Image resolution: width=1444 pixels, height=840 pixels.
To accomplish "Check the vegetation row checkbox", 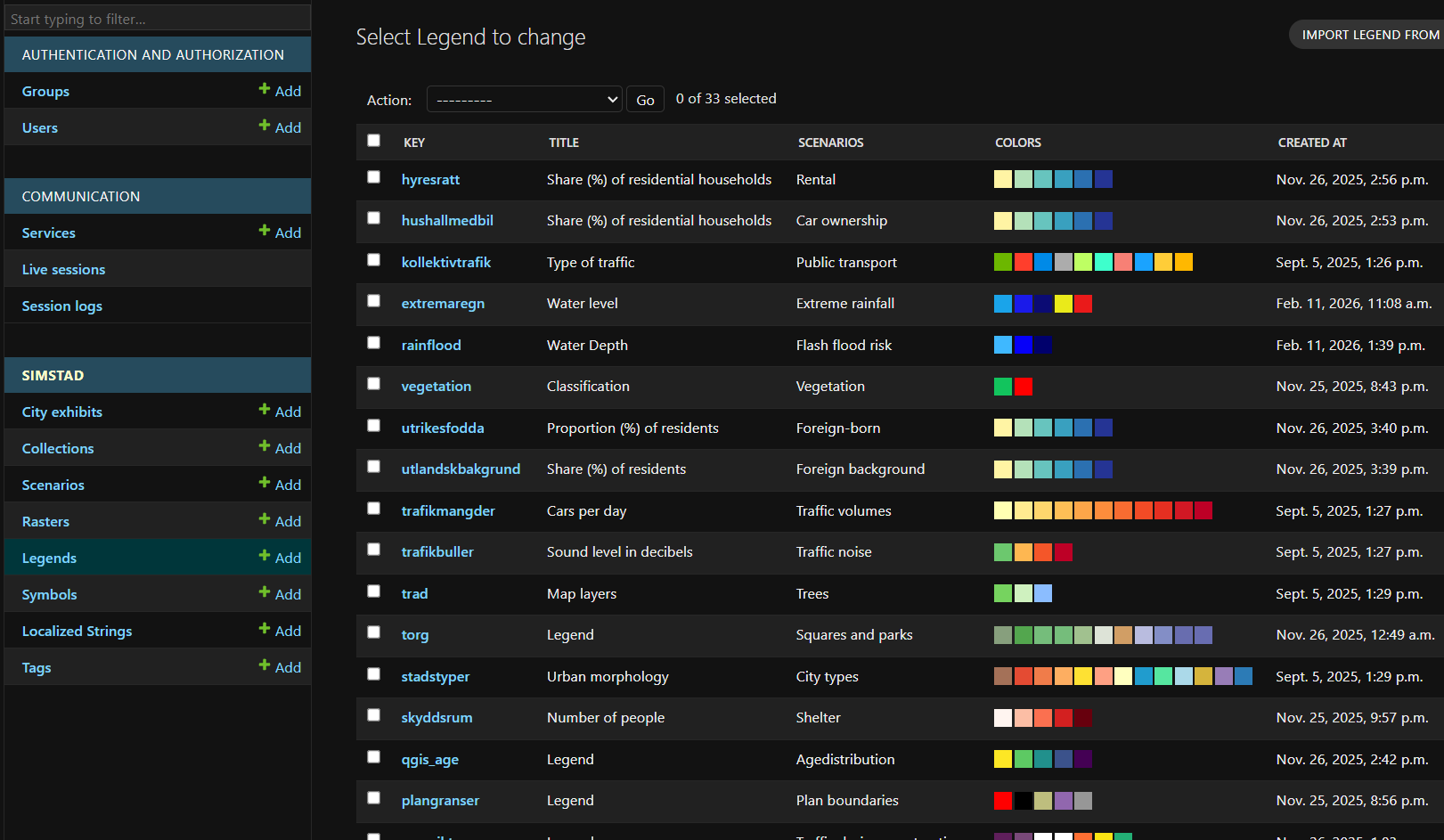I will pos(373,383).
